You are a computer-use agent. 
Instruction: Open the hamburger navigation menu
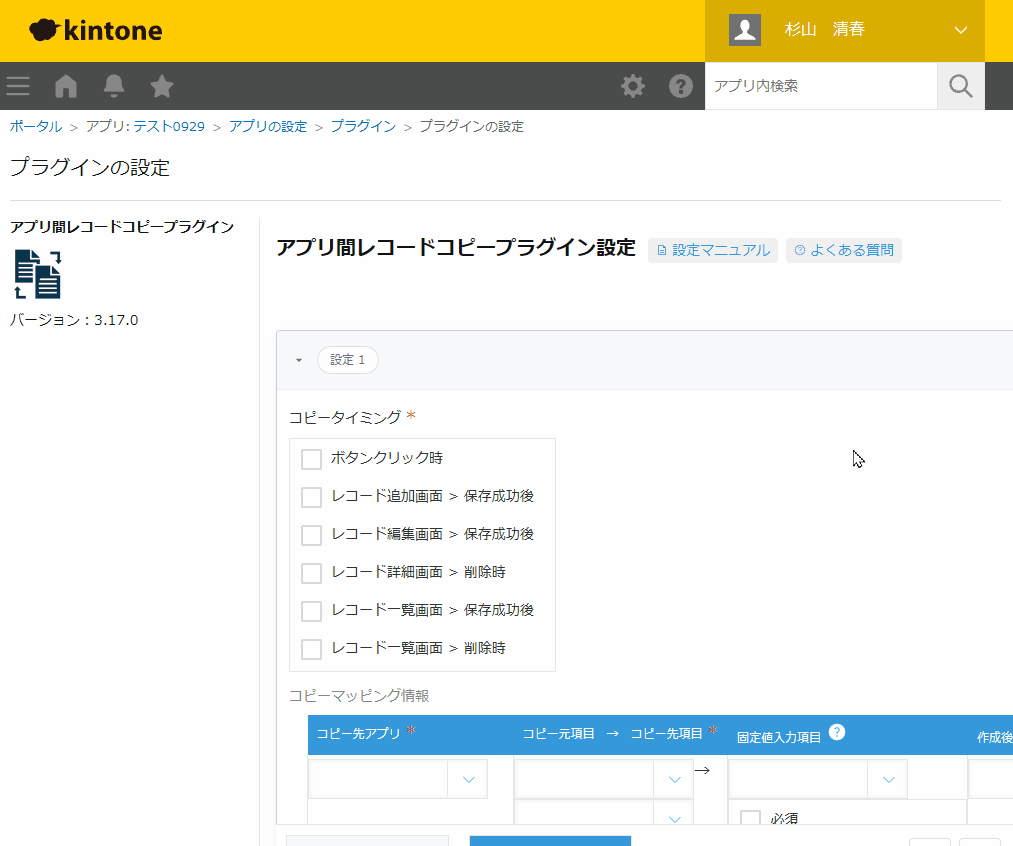click(18, 86)
